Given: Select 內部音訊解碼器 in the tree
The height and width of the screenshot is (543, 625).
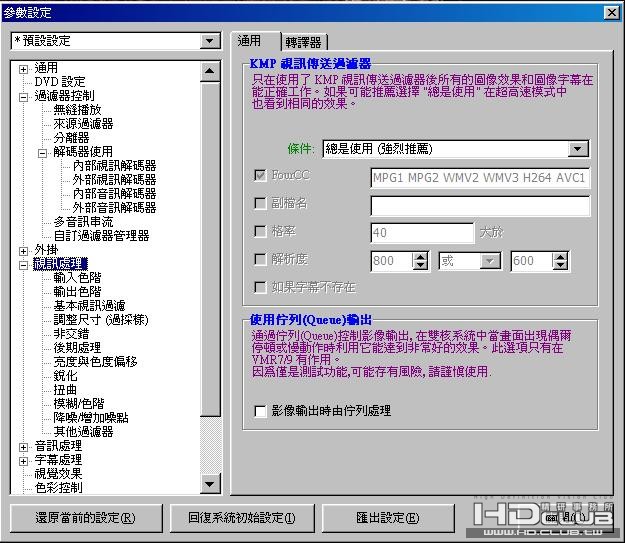Looking at the screenshot, I should pyautogui.click(x=114, y=194).
